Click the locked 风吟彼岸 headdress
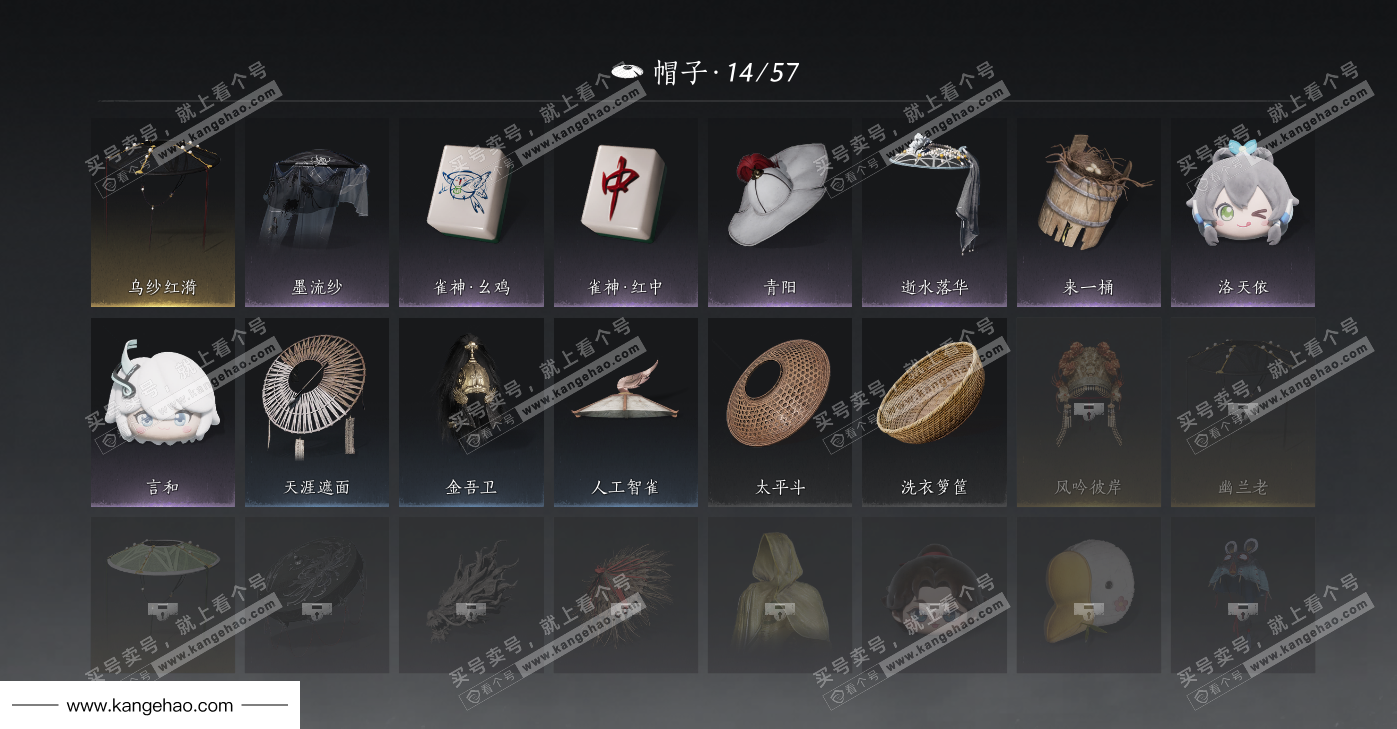Screen dimensions: 1397x729 (x=1089, y=412)
